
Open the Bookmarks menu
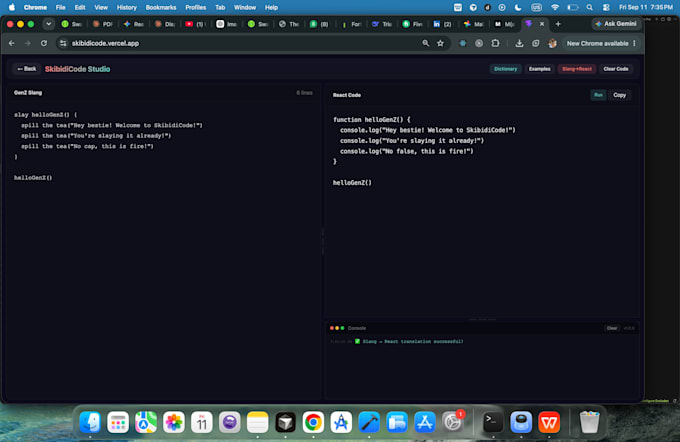click(161, 7)
